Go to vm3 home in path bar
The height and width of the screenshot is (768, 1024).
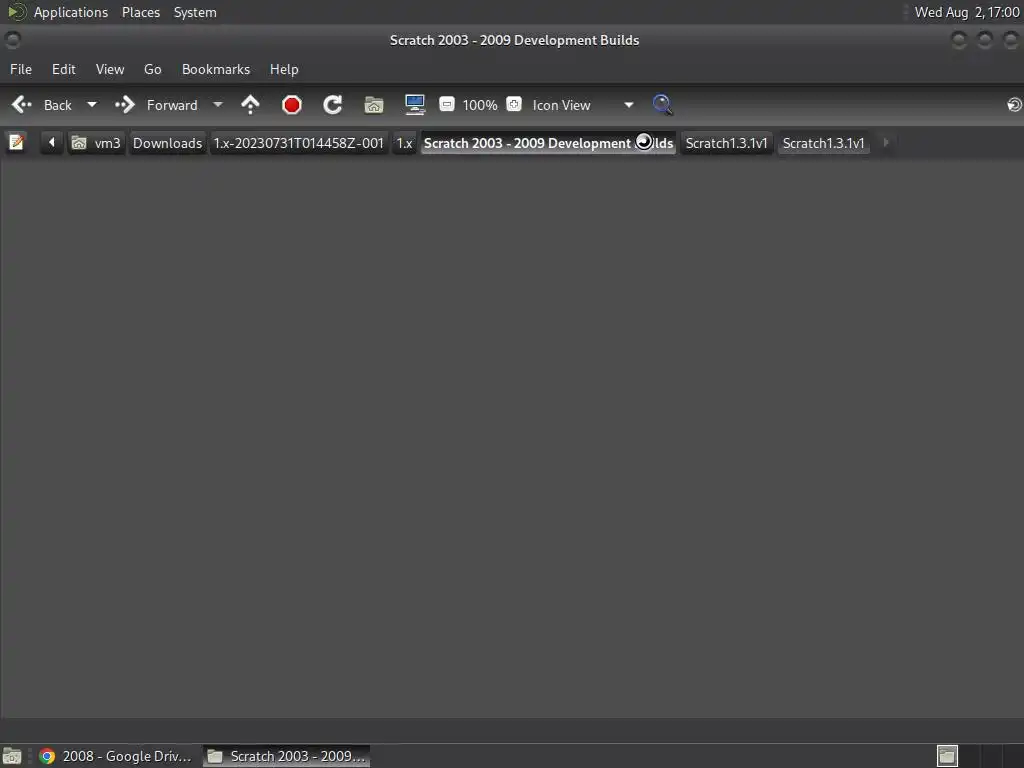(97, 143)
